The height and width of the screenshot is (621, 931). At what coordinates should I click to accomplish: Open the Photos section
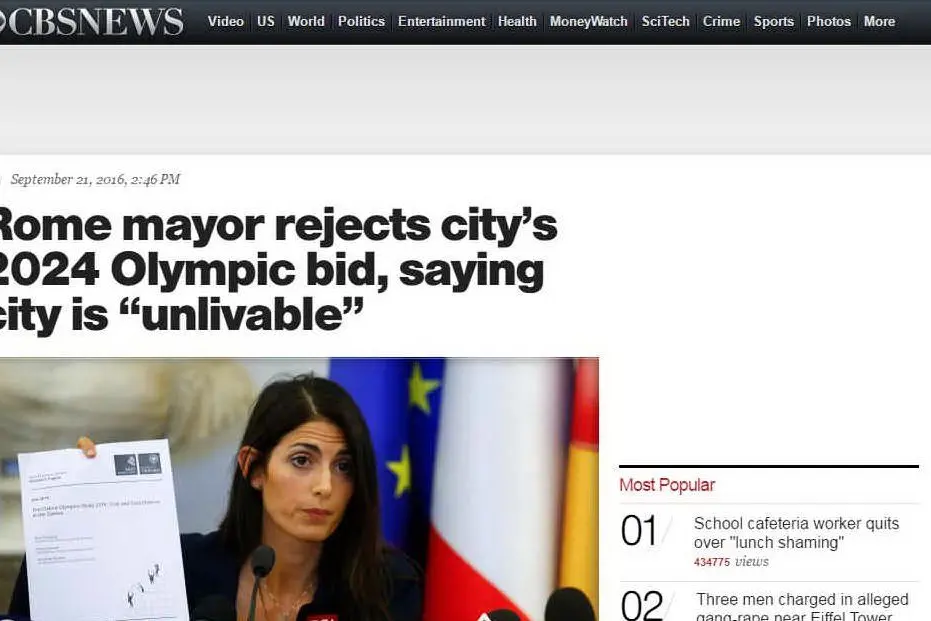[829, 21]
